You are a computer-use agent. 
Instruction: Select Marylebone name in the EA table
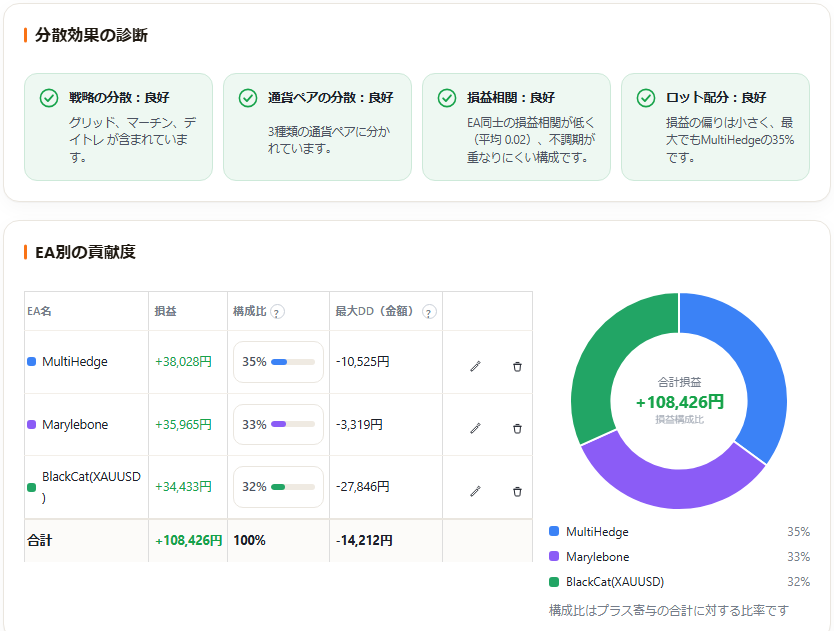[75, 425]
